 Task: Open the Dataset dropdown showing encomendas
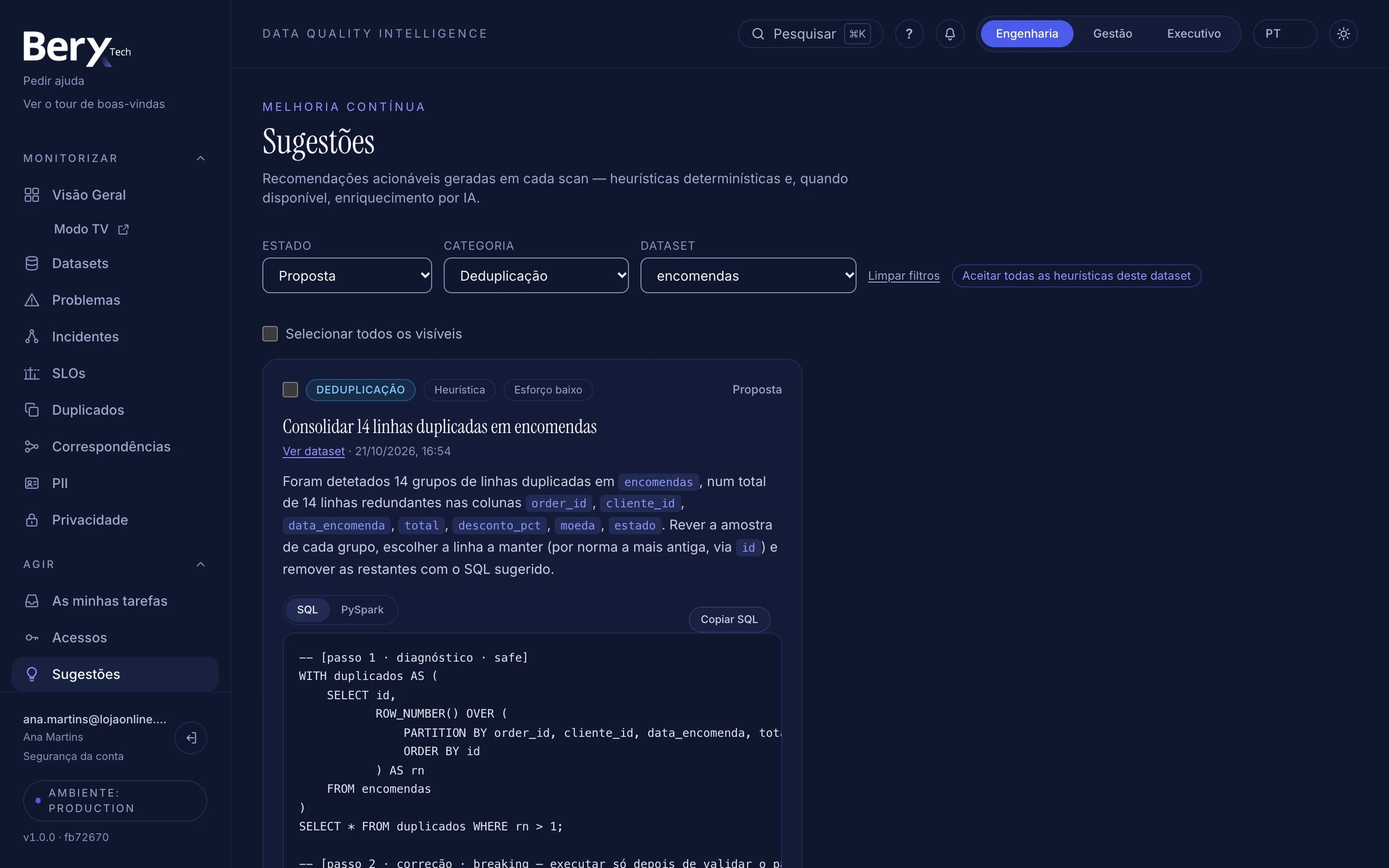(748, 275)
